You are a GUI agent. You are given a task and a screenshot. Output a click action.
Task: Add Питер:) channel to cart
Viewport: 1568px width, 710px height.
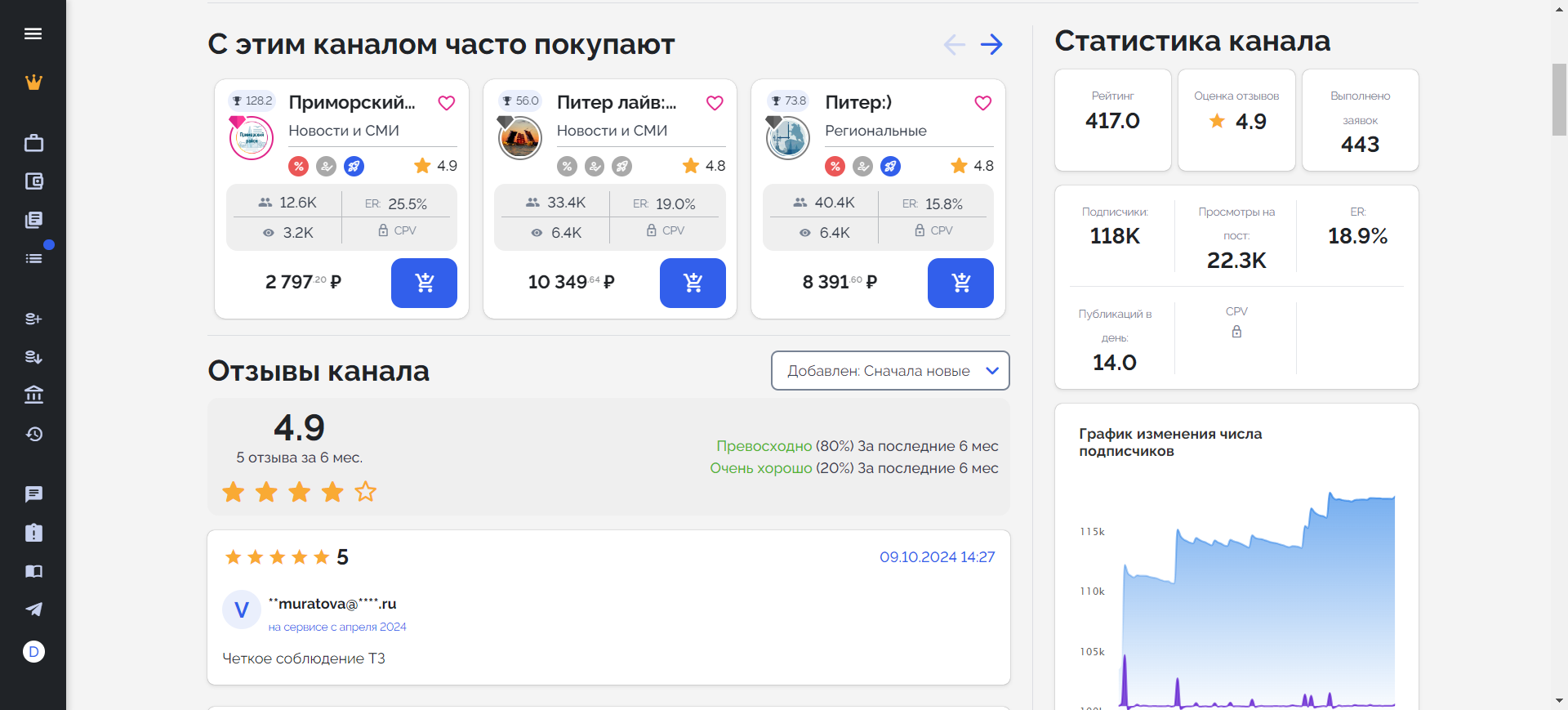click(x=960, y=283)
